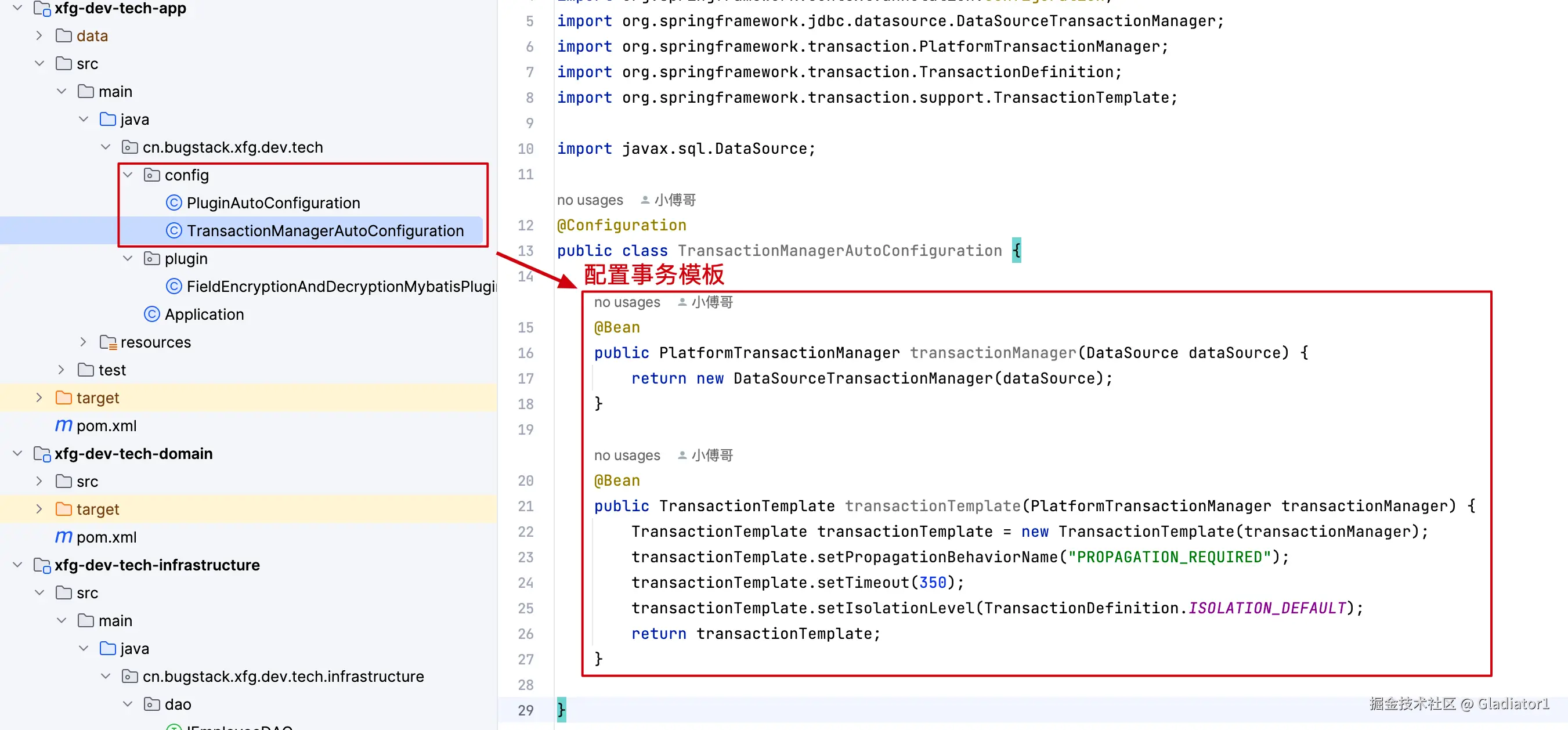The height and width of the screenshot is (730, 1568).
Task: Select the dao package in the tree
Action: pos(178,704)
